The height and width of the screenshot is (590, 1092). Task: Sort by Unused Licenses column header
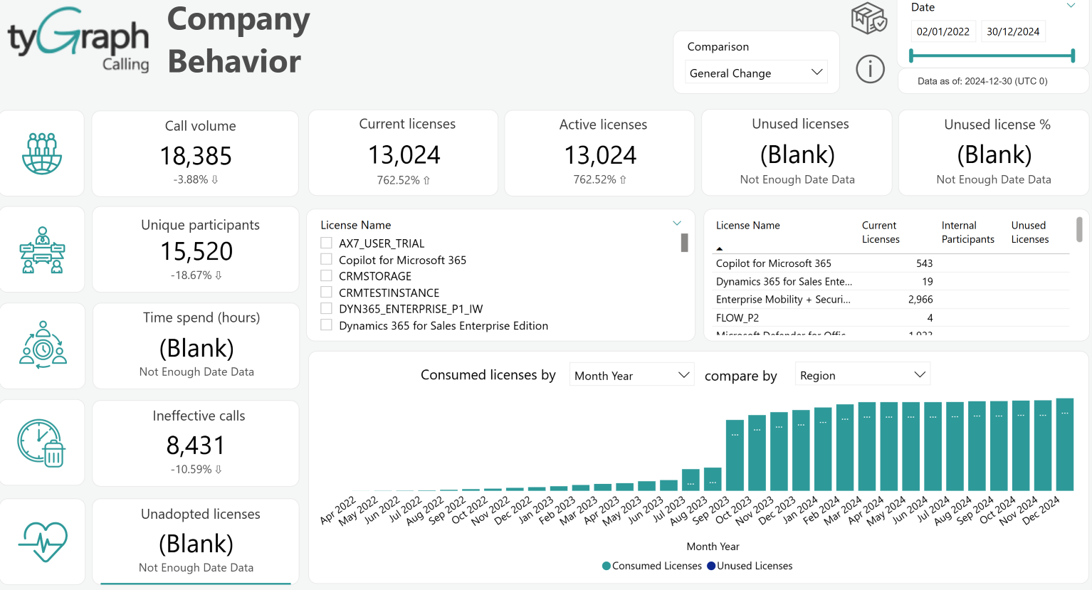[1029, 232]
